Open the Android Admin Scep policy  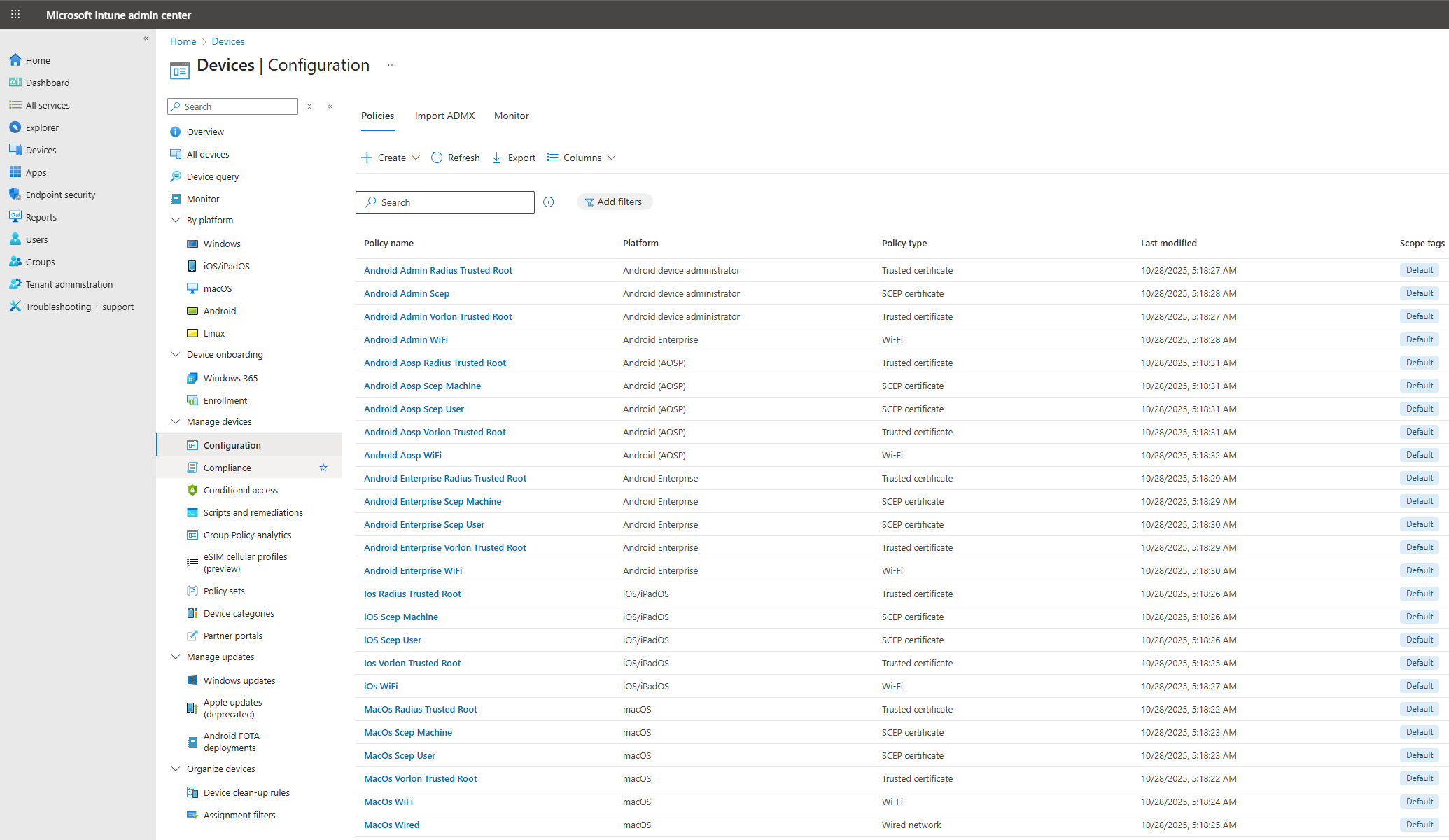tap(407, 293)
